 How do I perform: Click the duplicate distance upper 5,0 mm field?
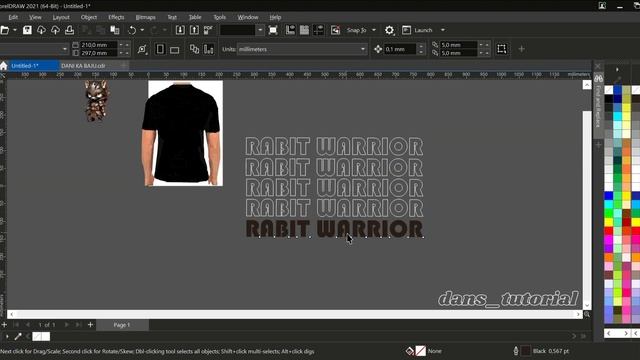[458, 45]
